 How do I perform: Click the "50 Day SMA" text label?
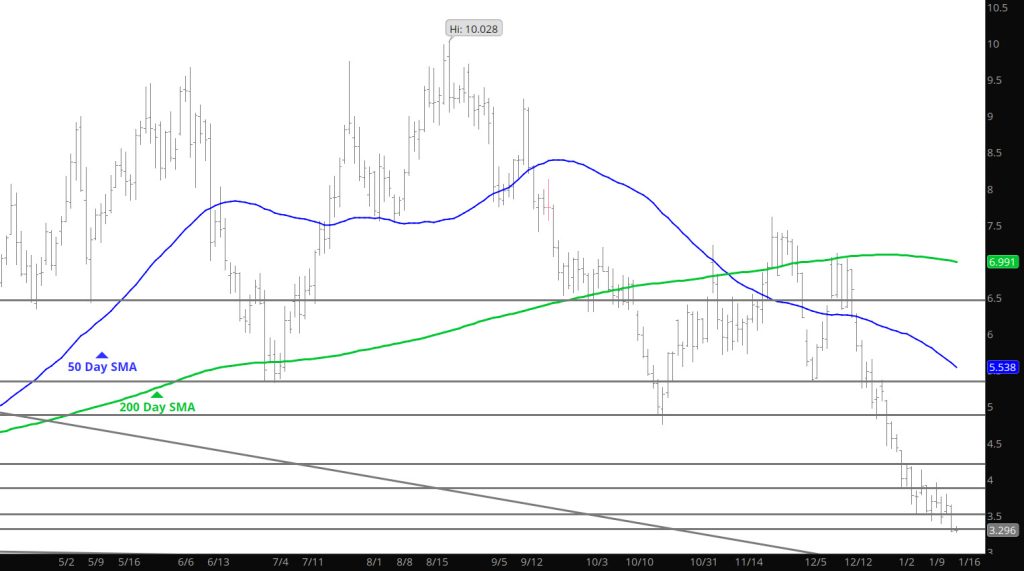click(x=102, y=367)
